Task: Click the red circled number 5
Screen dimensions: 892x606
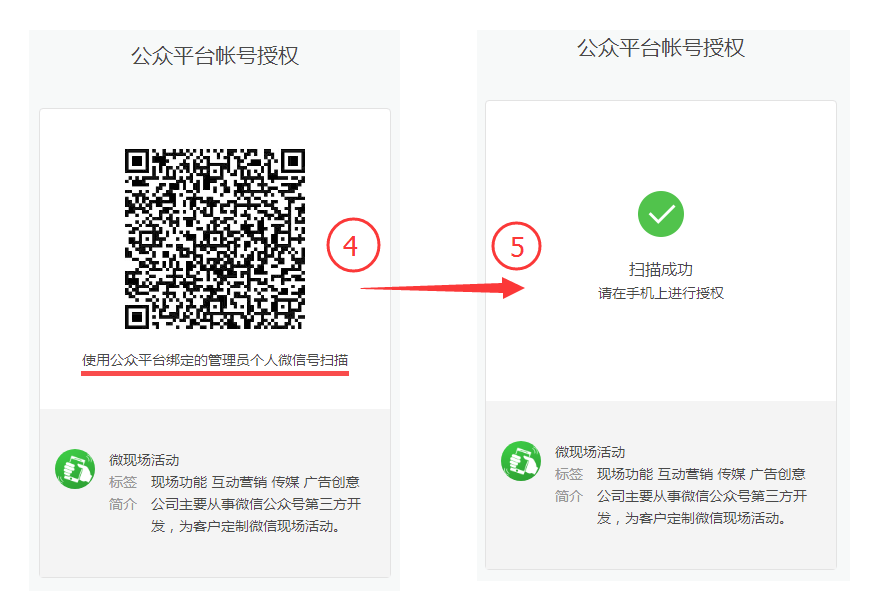Action: 517,246
